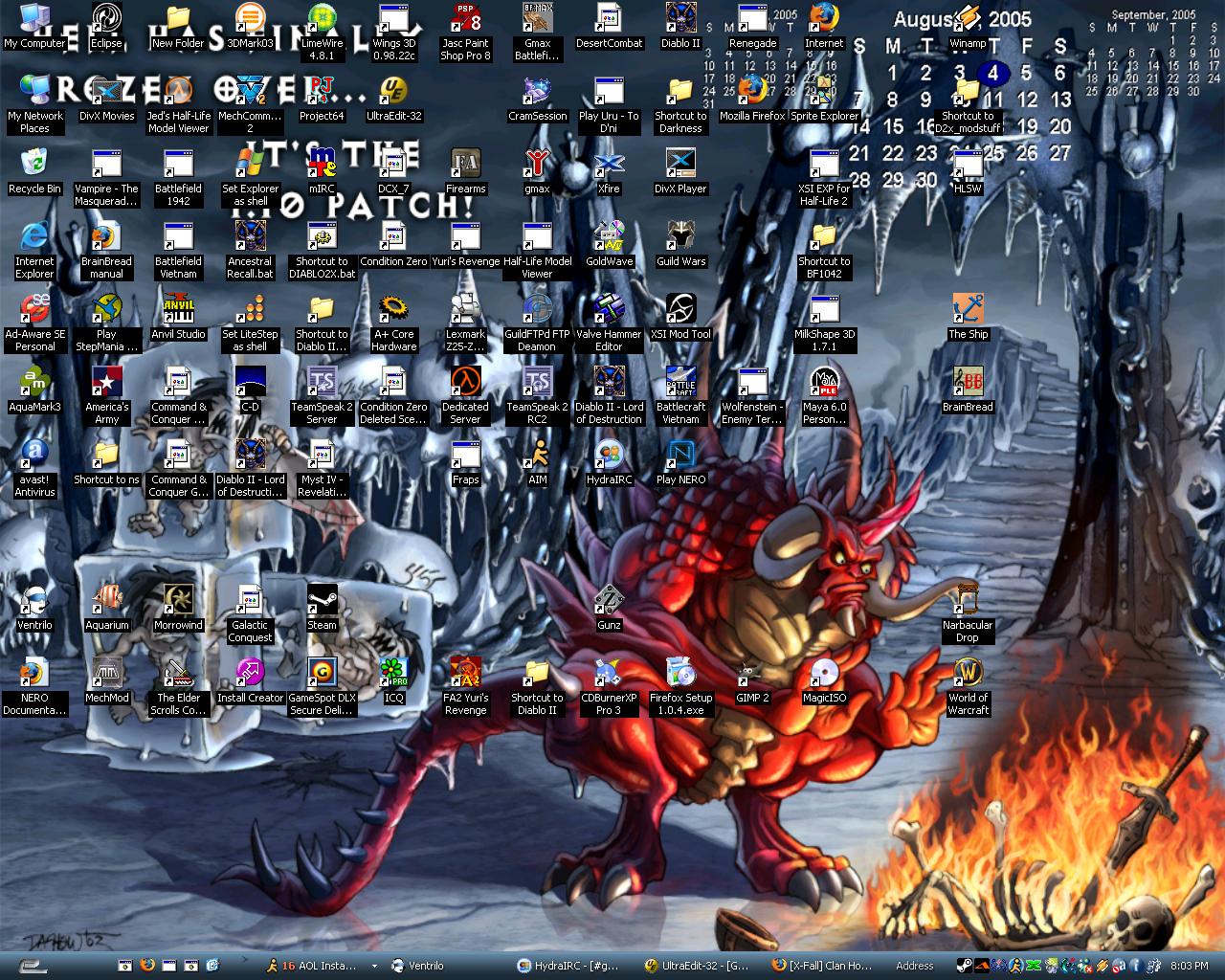Open the Jasc Paint Shop Pro 8 icon
Screen dimensions: 1225x980
pyautogui.click(x=465, y=19)
